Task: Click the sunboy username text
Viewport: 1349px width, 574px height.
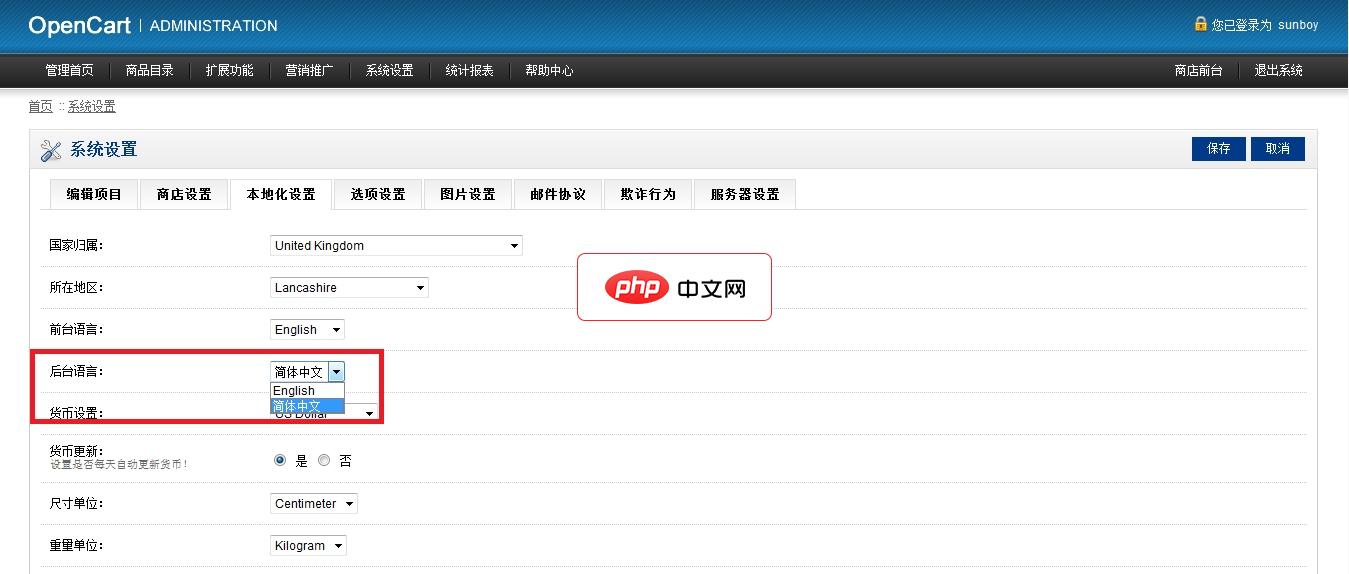Action: click(x=1298, y=25)
